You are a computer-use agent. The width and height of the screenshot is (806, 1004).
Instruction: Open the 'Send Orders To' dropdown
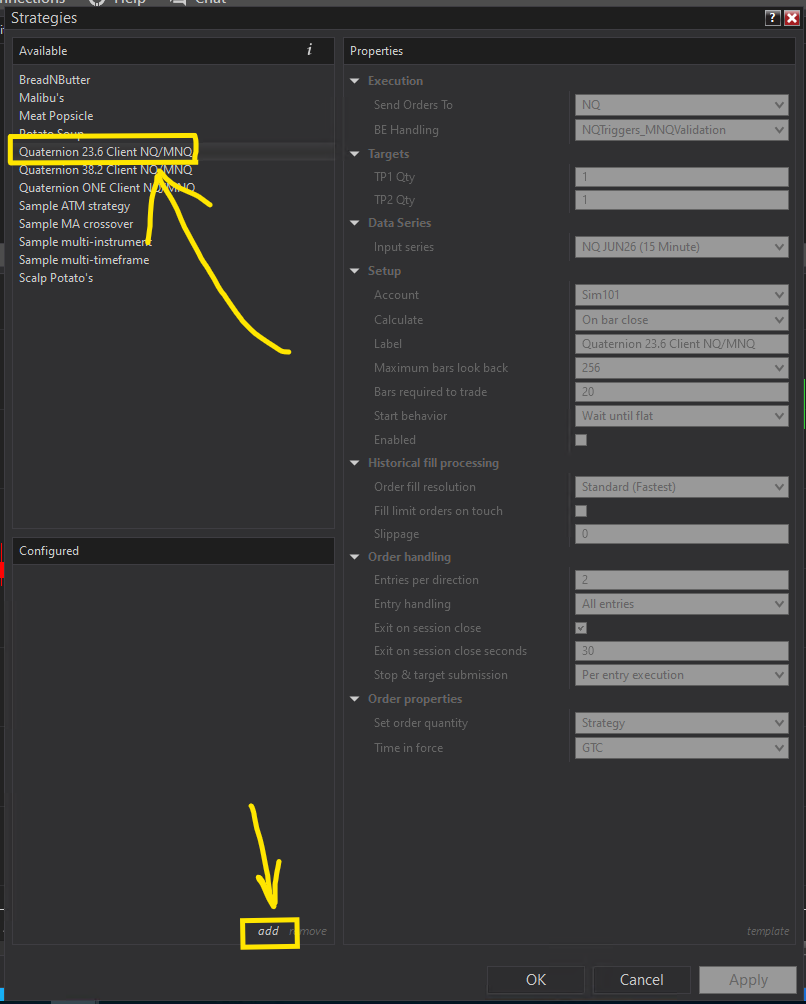(x=681, y=104)
